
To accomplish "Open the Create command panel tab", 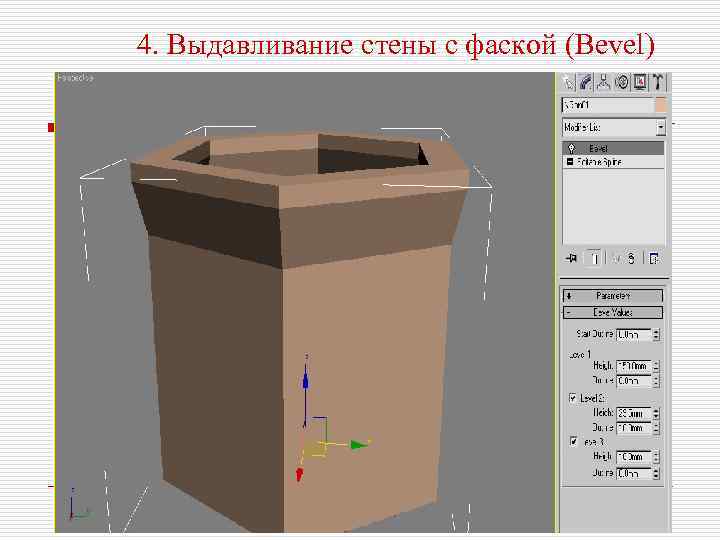I will [568, 83].
